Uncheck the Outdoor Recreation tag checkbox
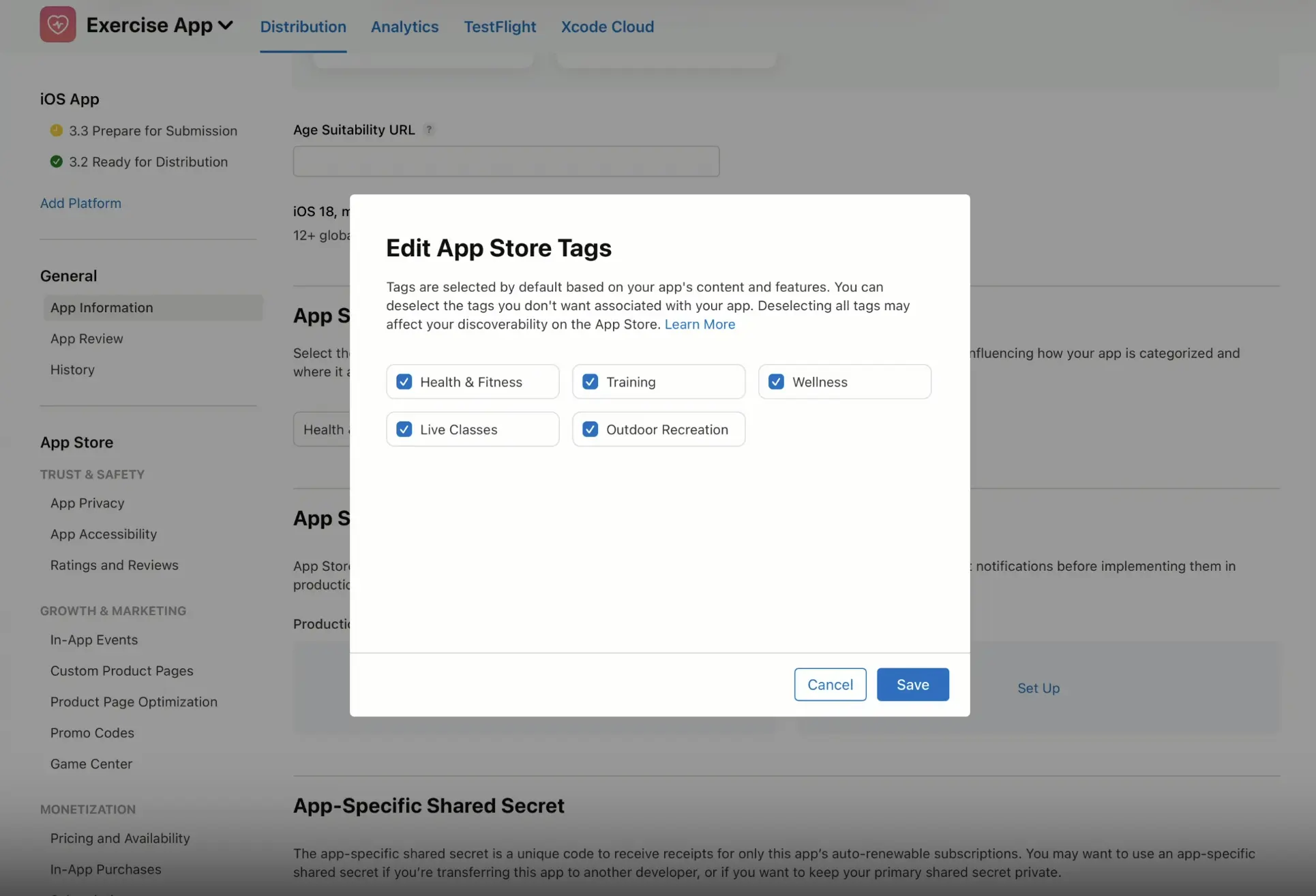The height and width of the screenshot is (896, 1316). click(590, 430)
